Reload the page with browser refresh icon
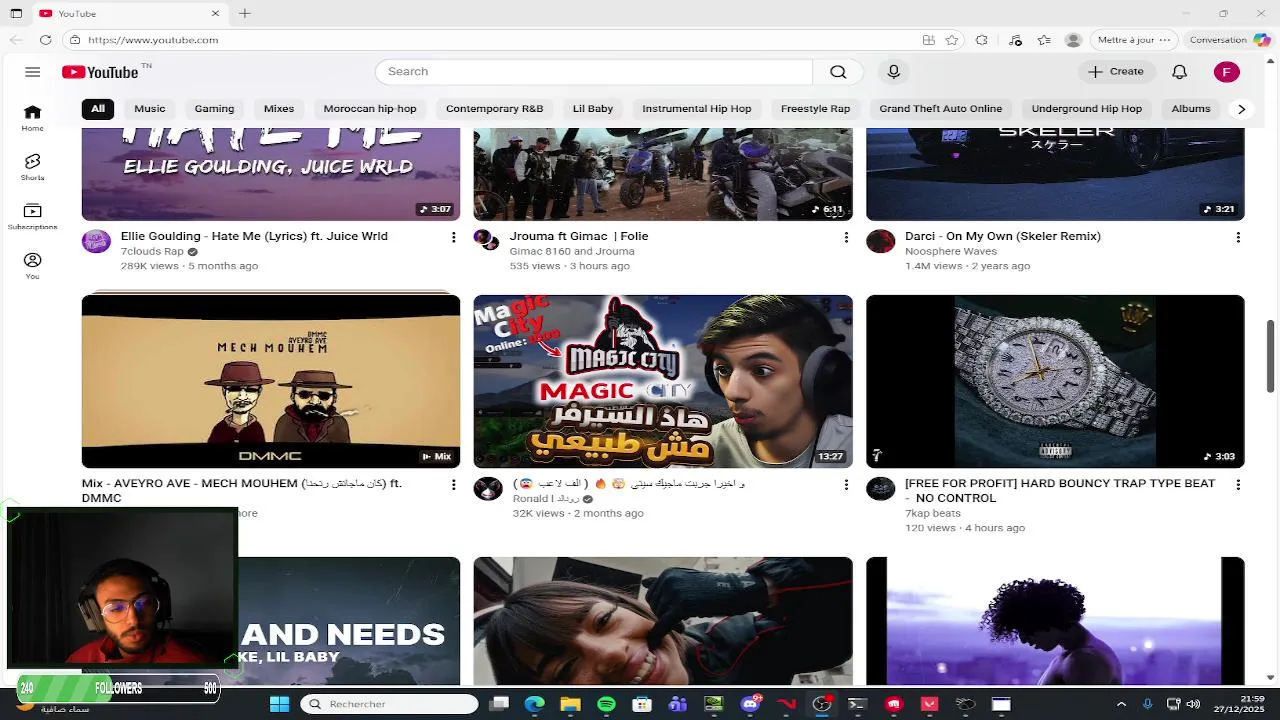Image resolution: width=1280 pixels, height=720 pixels. tap(45, 40)
